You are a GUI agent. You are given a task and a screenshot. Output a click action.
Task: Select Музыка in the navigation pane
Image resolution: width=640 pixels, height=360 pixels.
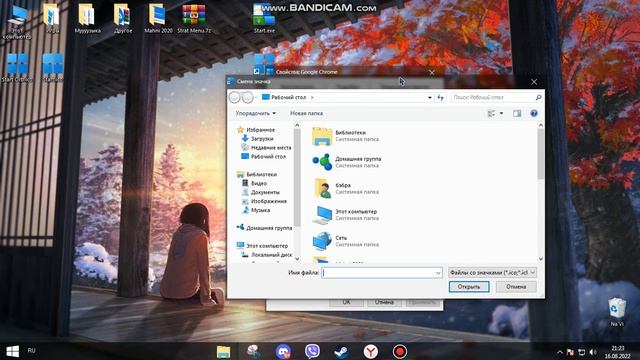coord(256,210)
